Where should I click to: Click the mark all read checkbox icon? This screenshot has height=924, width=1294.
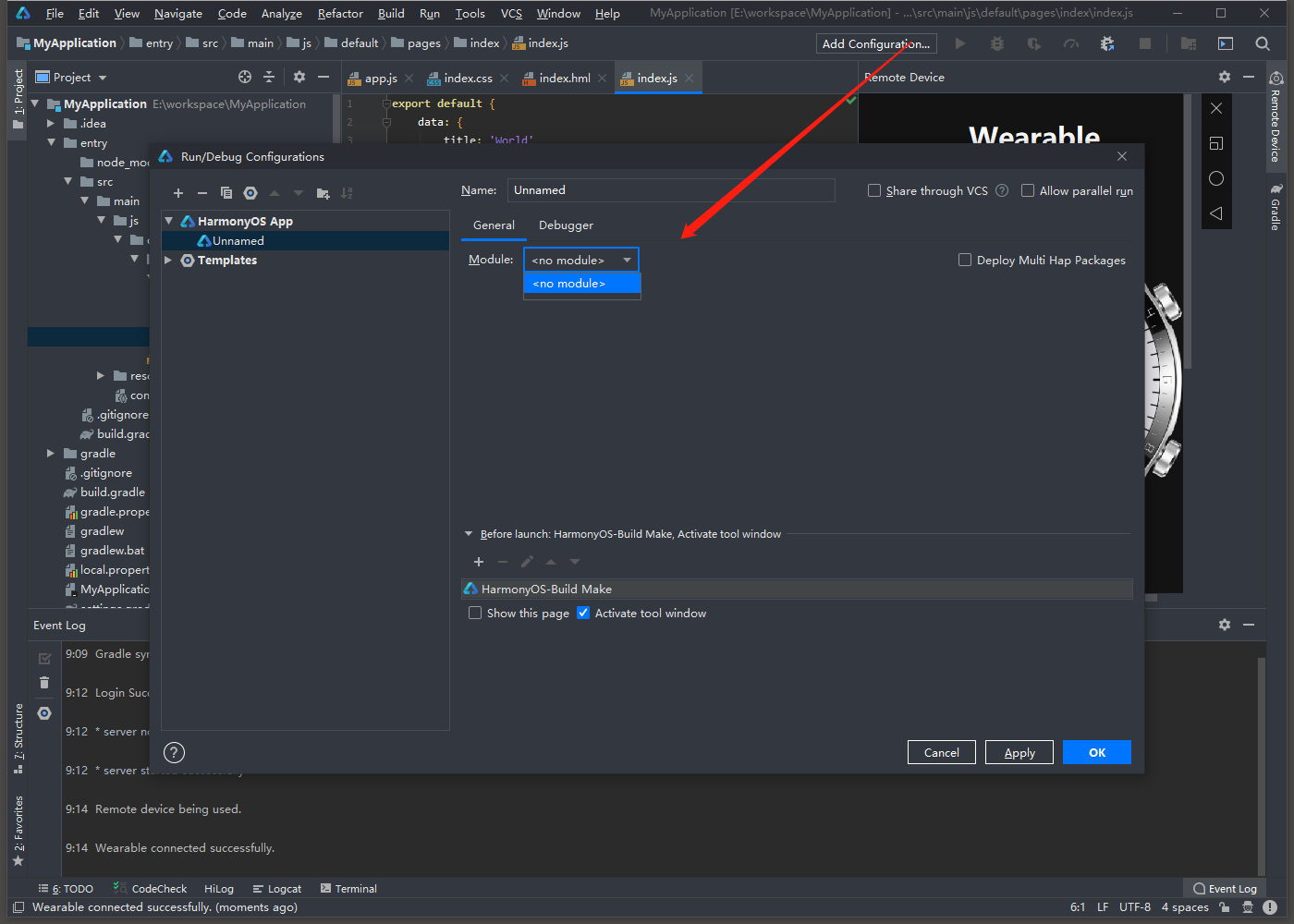click(44, 659)
